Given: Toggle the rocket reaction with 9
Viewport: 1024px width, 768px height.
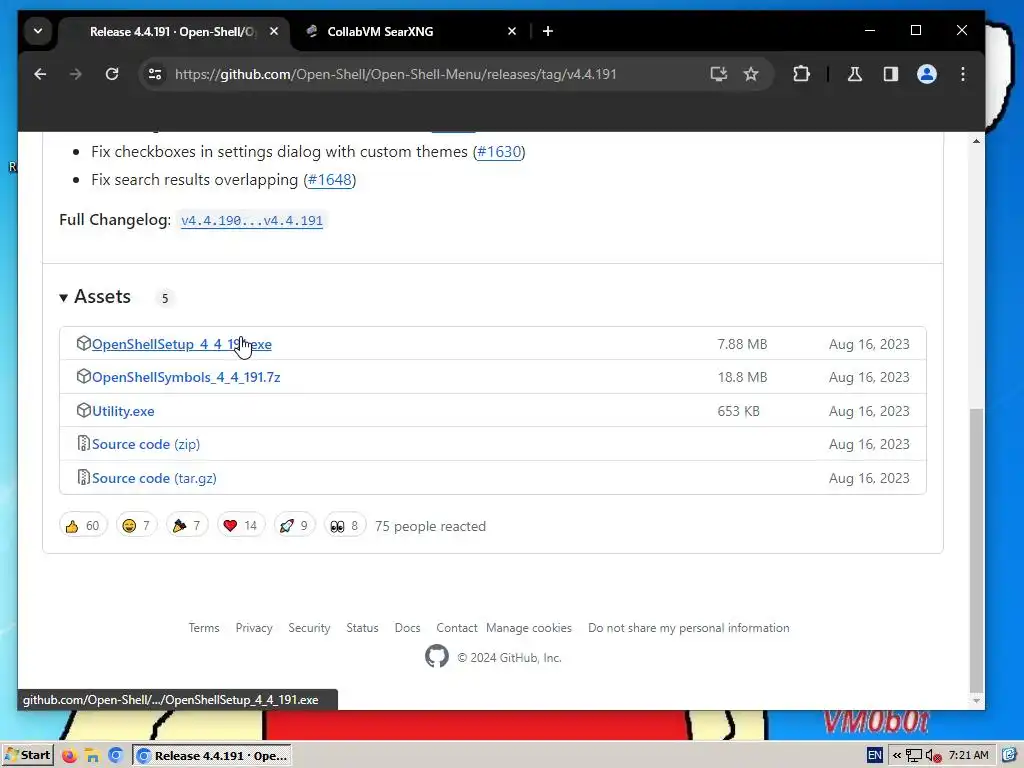Looking at the screenshot, I should [x=294, y=526].
